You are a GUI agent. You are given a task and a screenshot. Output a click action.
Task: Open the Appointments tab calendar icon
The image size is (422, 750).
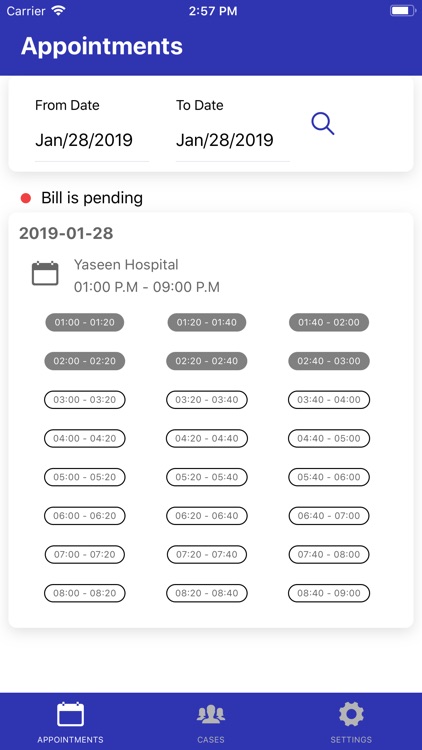coord(70,714)
